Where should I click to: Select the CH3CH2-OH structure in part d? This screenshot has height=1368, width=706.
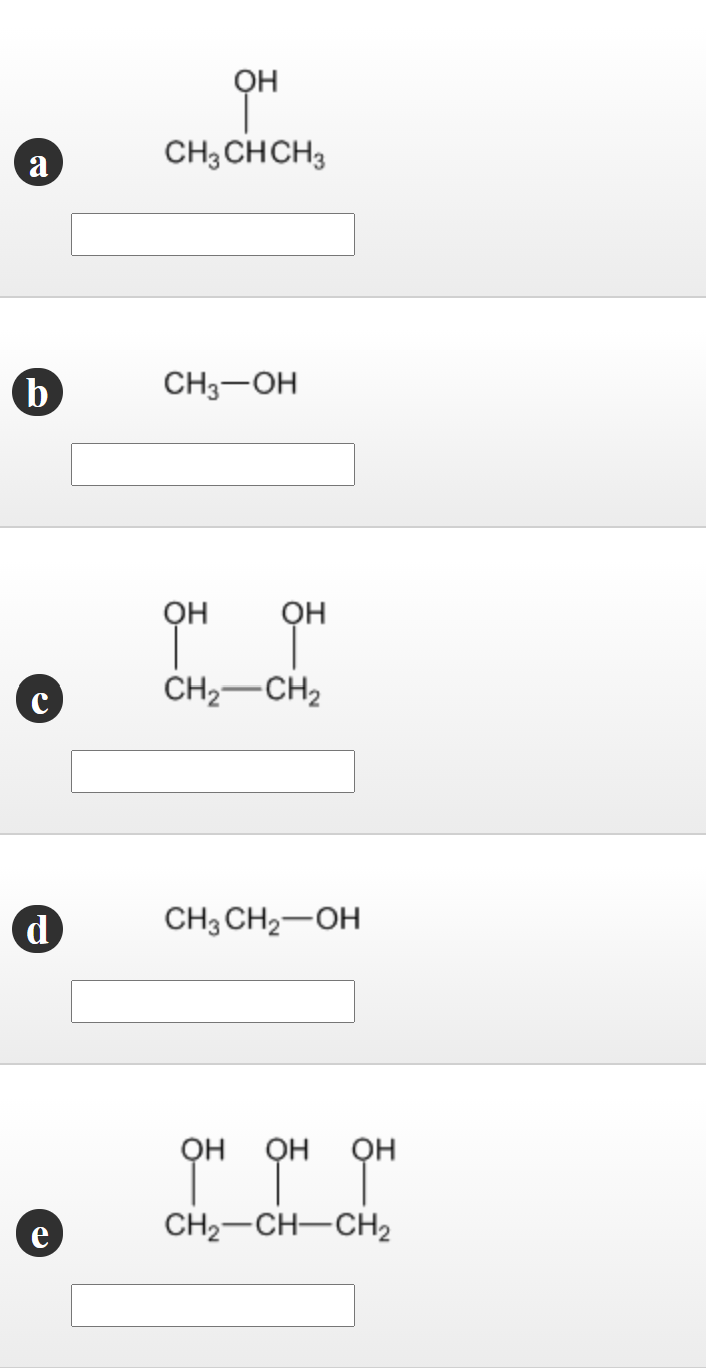coord(262,919)
